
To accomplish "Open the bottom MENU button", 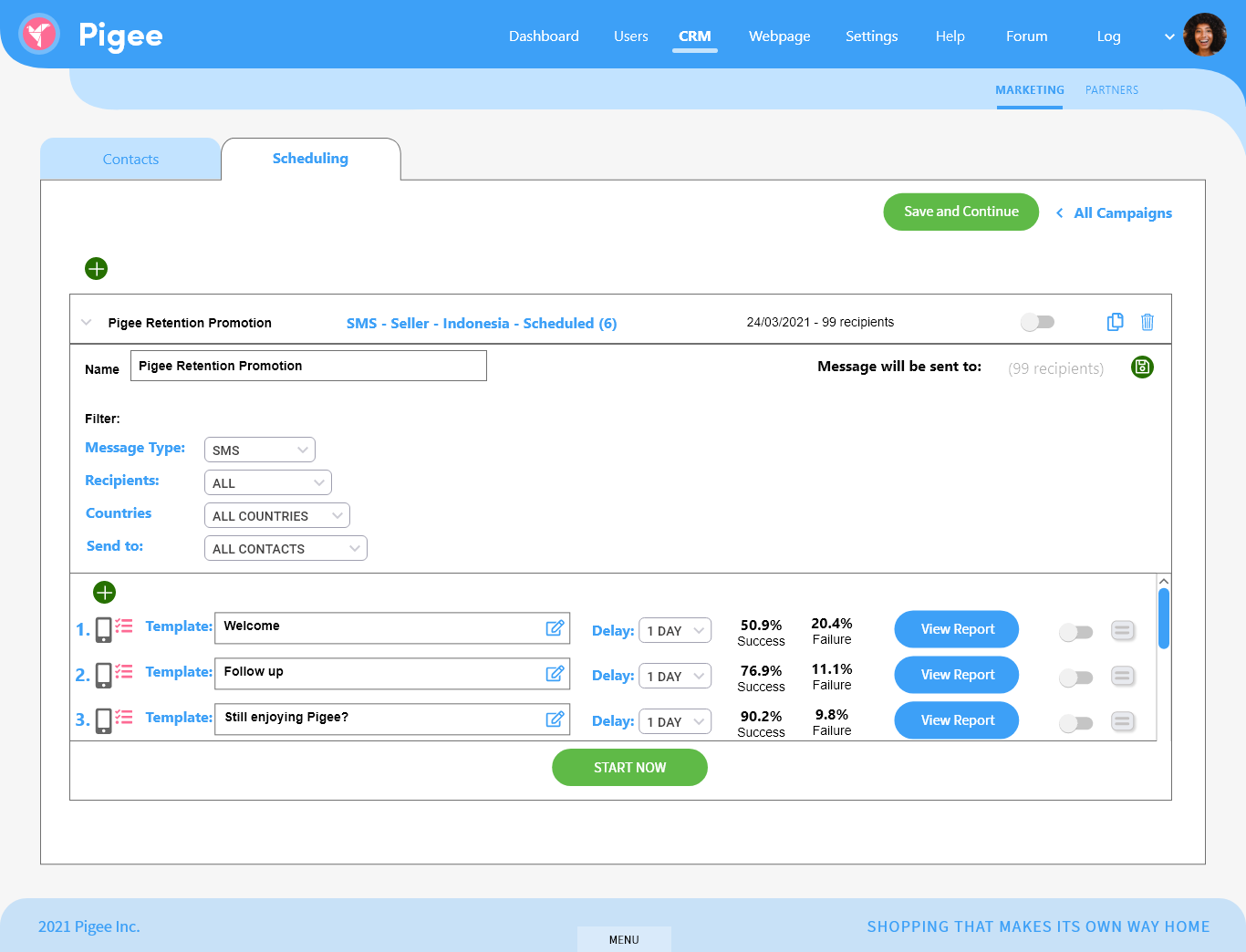I will 624,939.
